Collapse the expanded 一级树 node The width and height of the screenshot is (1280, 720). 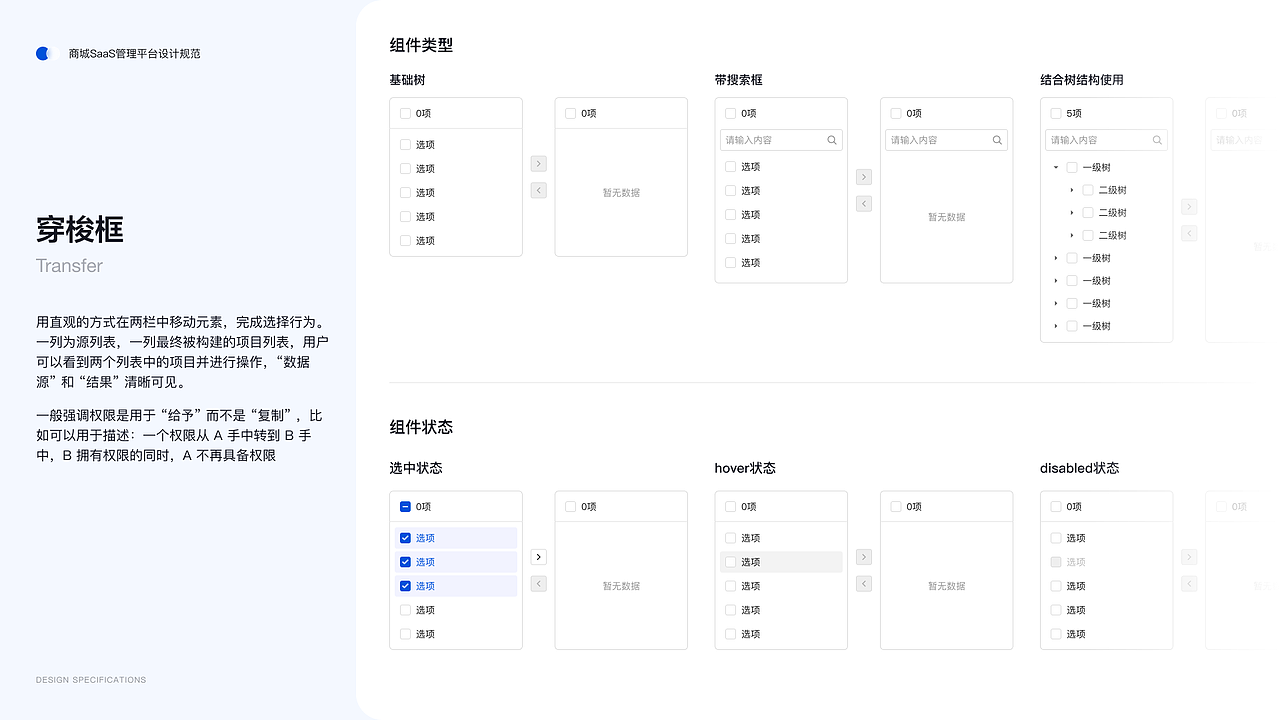coord(1056,168)
